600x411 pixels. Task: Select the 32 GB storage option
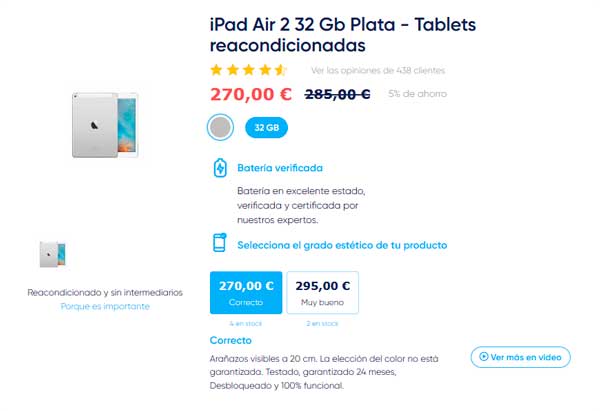tap(266, 127)
